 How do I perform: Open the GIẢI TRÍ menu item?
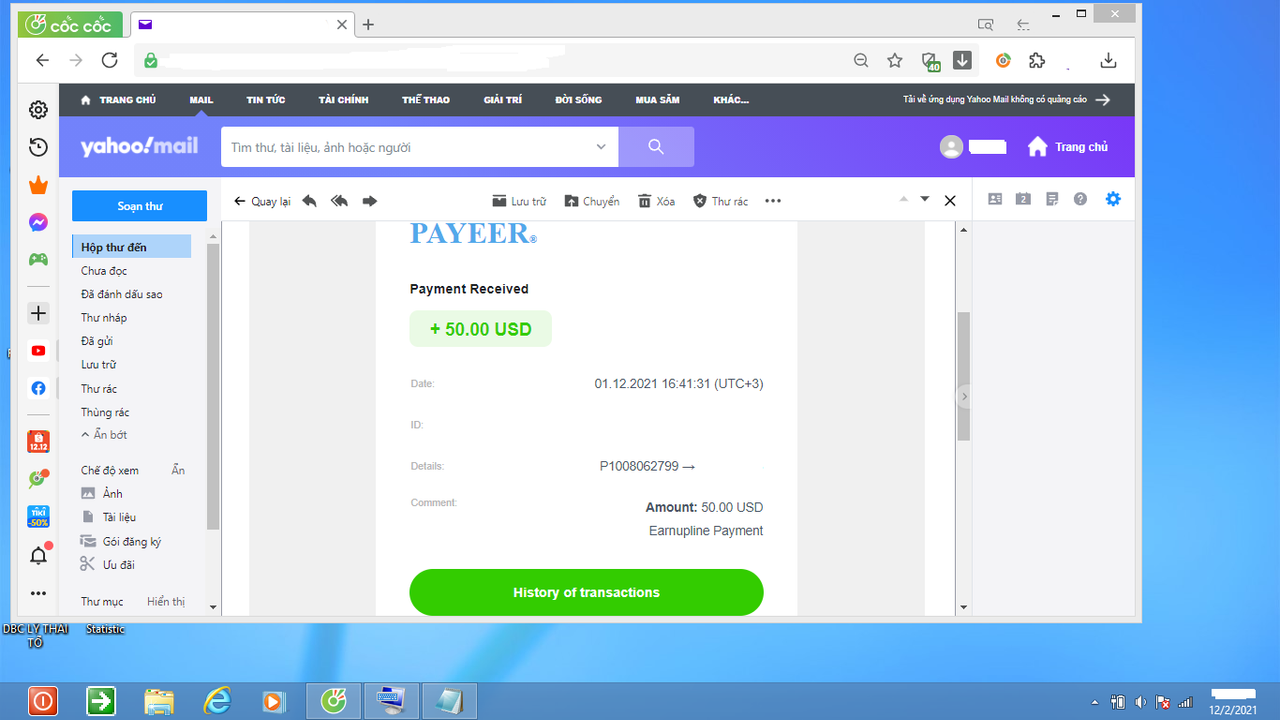[x=503, y=100]
